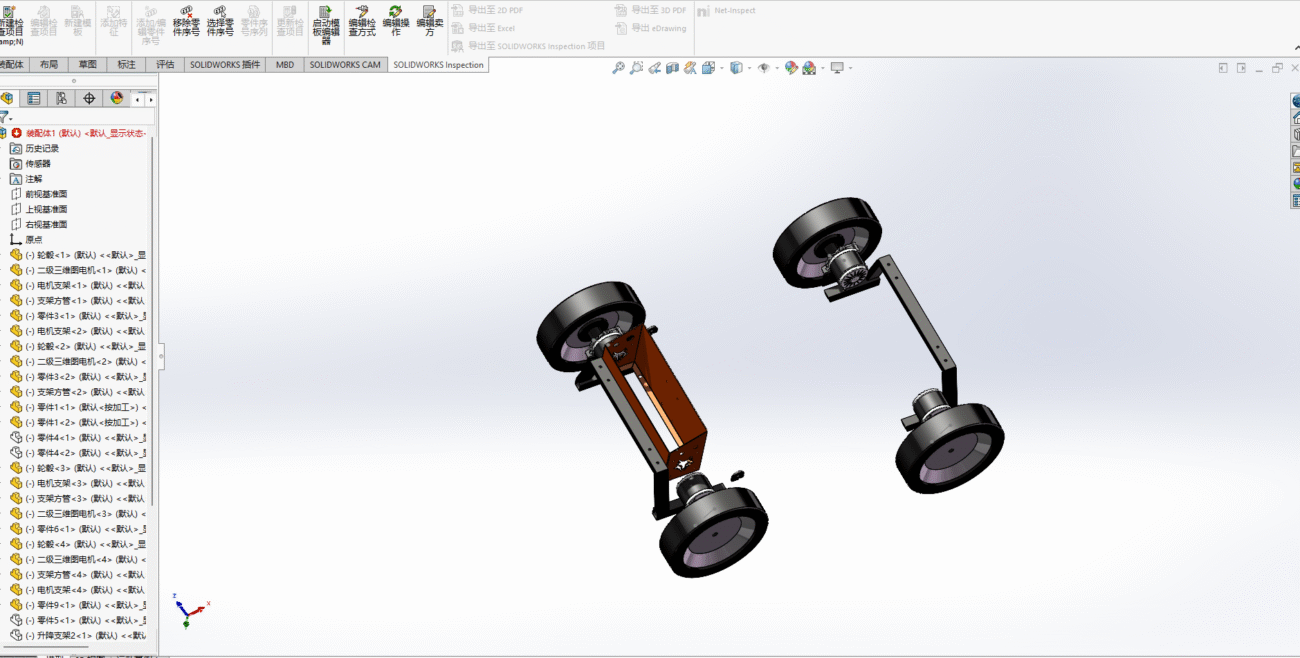Click the 选择零件序号 (select balloon) tool
Screen dimensions: 1300x658
pos(220,22)
